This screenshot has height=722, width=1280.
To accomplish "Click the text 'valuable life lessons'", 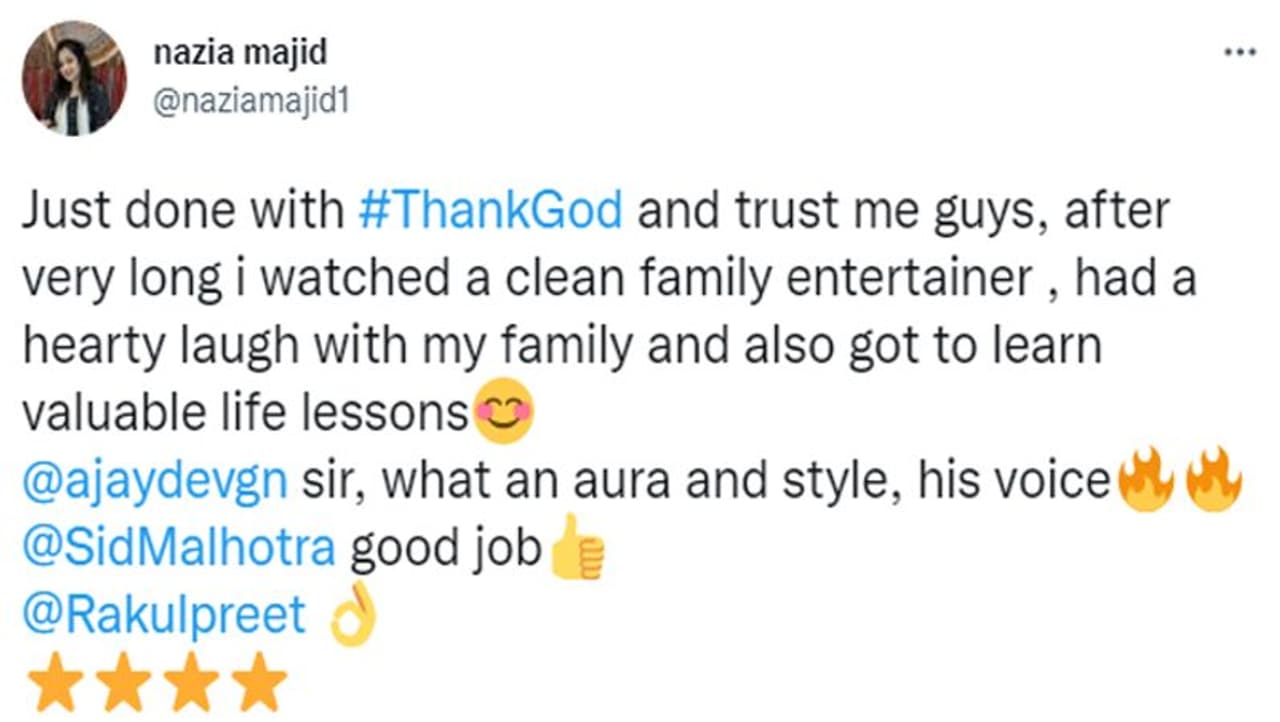I will click(x=245, y=415).
